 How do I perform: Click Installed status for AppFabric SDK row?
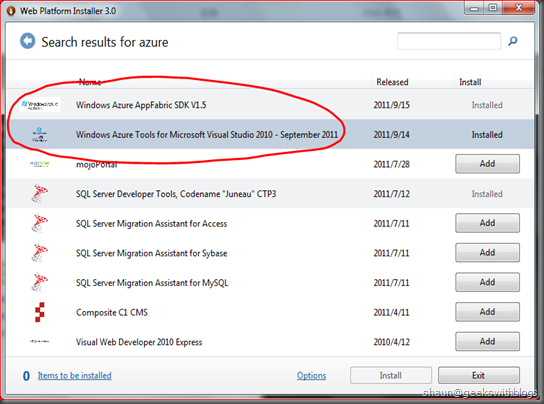(x=487, y=105)
